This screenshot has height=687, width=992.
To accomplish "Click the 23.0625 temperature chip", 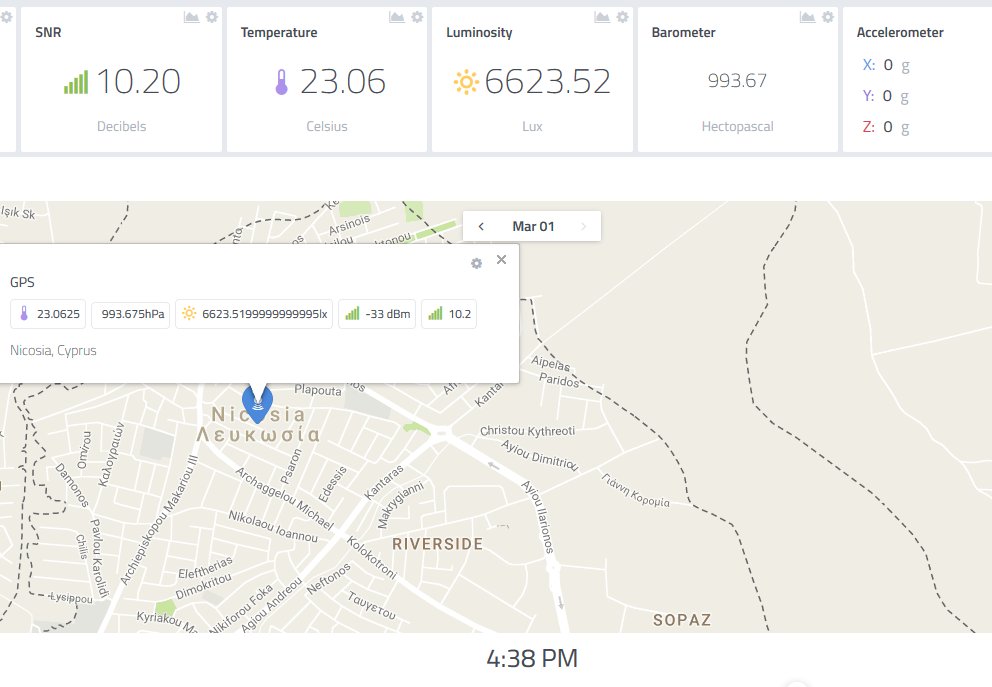I will [48, 314].
